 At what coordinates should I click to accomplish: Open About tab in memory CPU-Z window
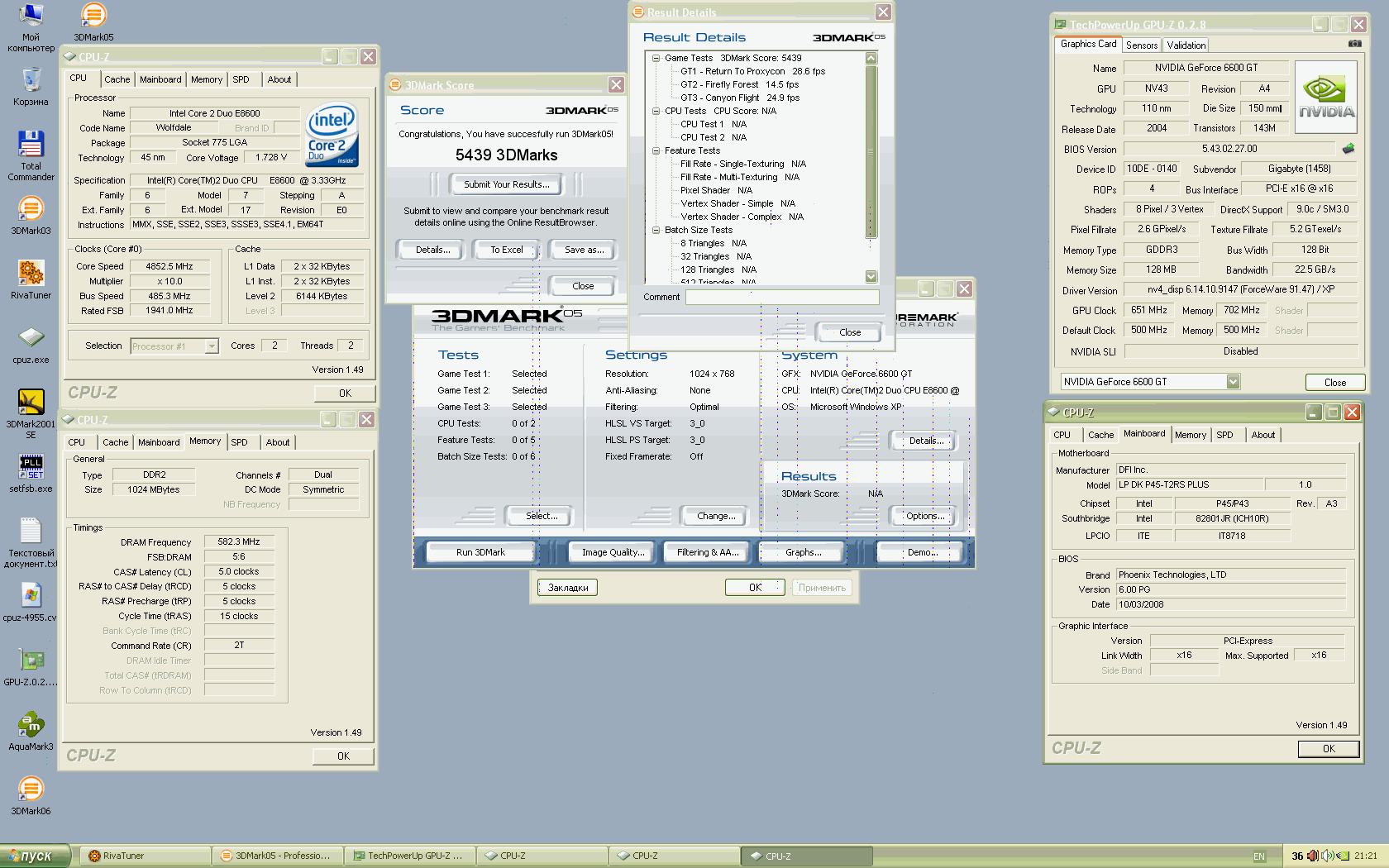(278, 442)
